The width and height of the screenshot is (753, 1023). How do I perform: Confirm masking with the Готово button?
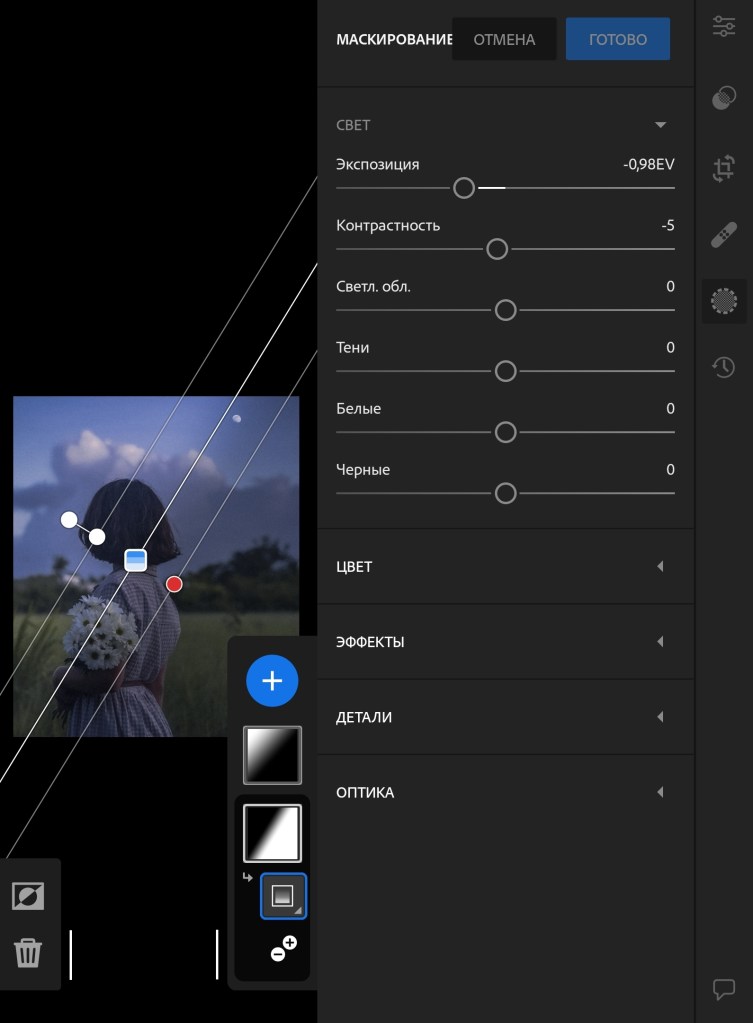pyautogui.click(x=617, y=40)
